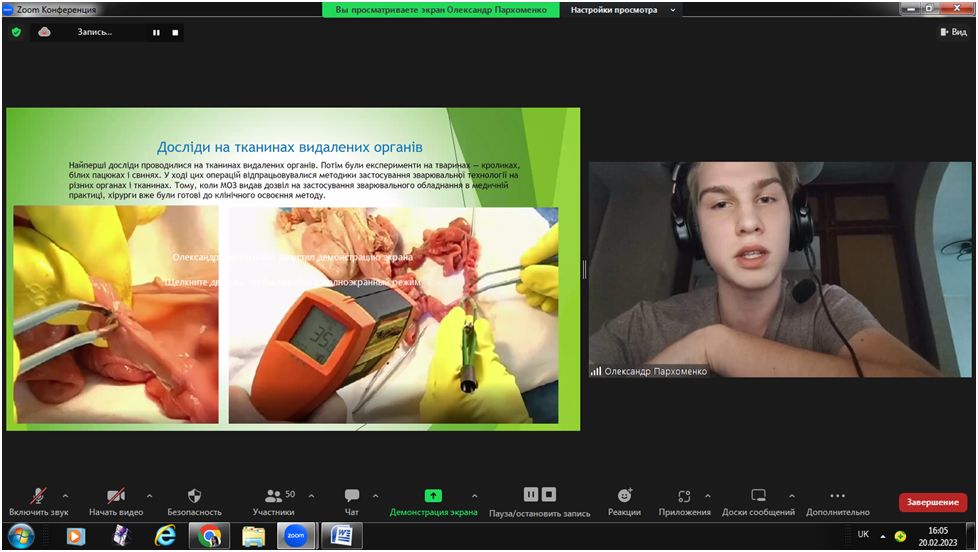Open the File Explorer folder taskbar icon
This screenshot has height=552, width=978.
(253, 536)
